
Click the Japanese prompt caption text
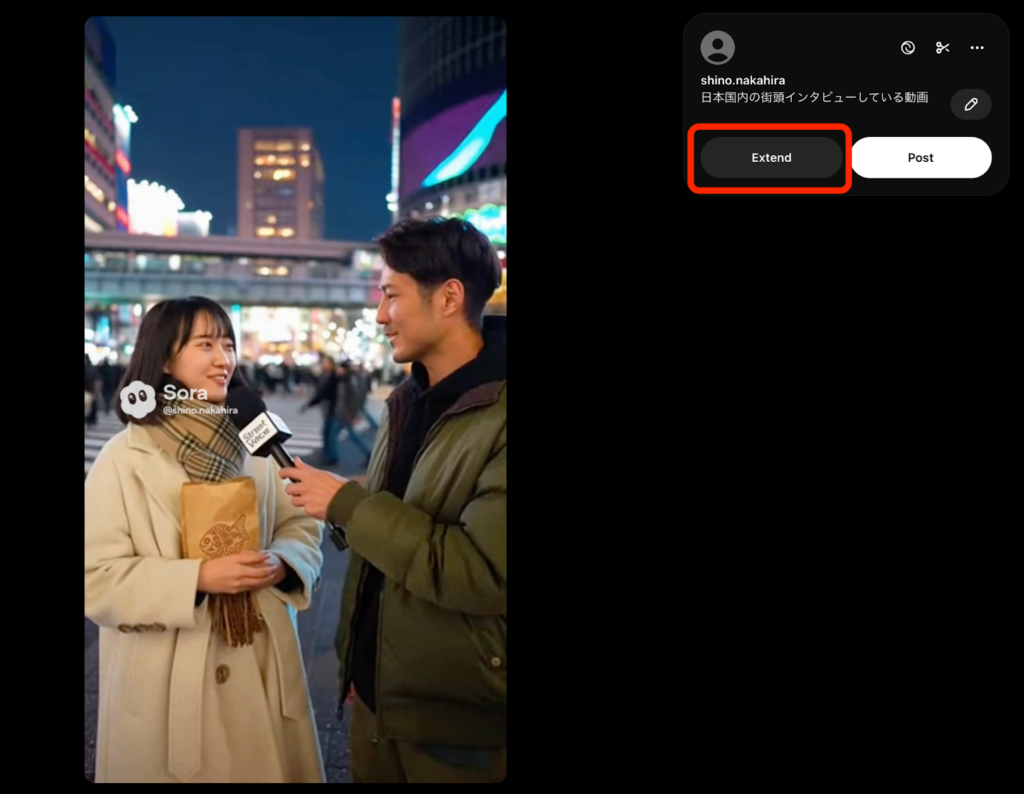point(814,98)
